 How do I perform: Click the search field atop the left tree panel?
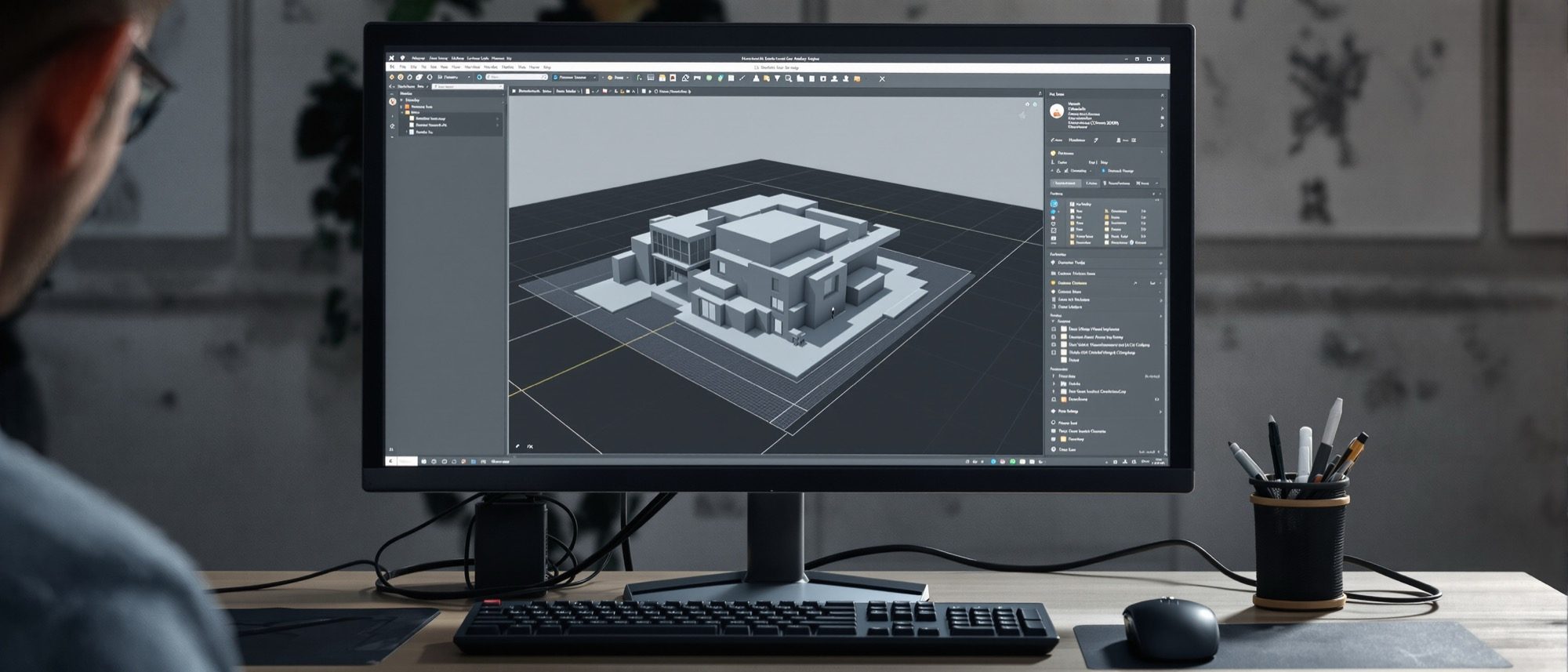[468, 86]
